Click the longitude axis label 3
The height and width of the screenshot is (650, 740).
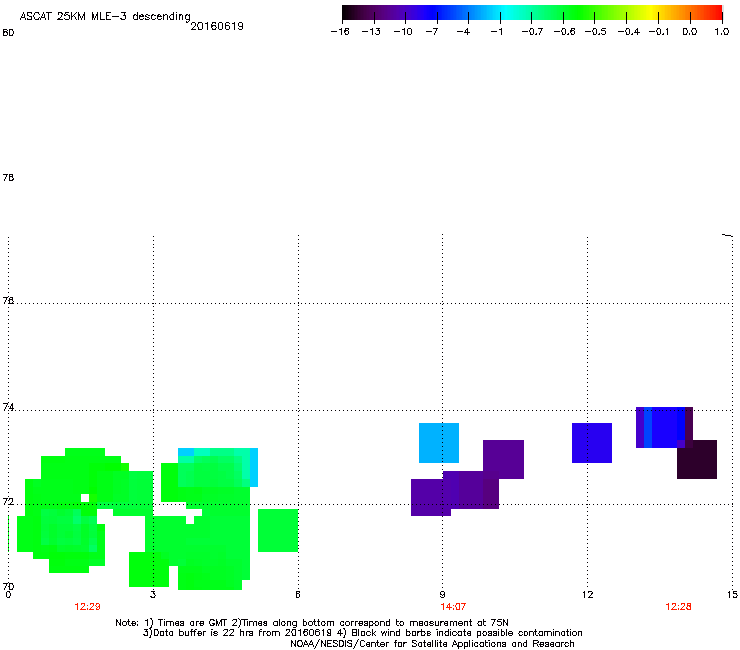153,594
